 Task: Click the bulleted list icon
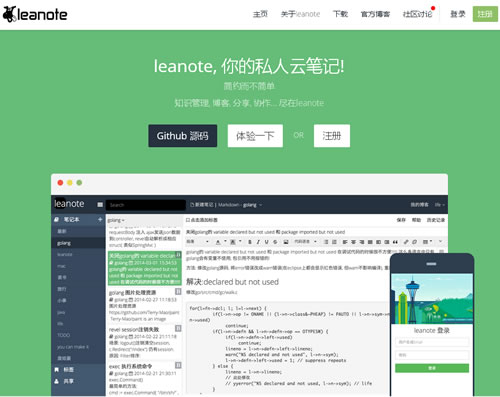click(x=326, y=242)
